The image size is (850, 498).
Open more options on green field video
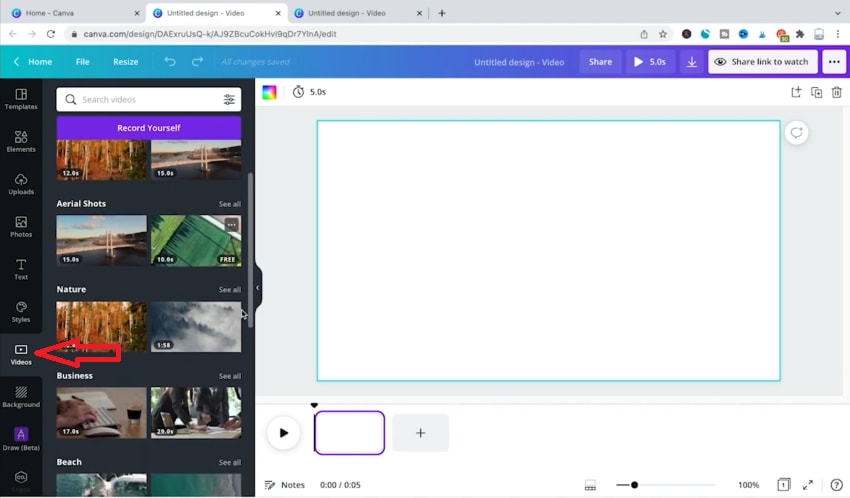(231, 224)
